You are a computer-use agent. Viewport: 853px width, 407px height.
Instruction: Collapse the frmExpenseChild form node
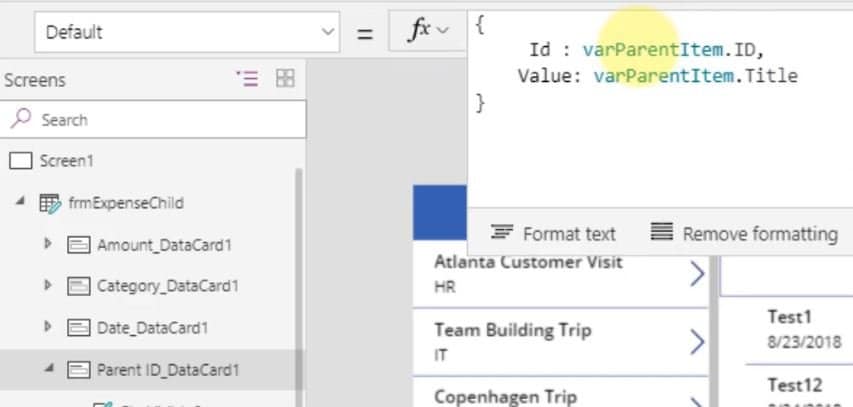coord(21,203)
